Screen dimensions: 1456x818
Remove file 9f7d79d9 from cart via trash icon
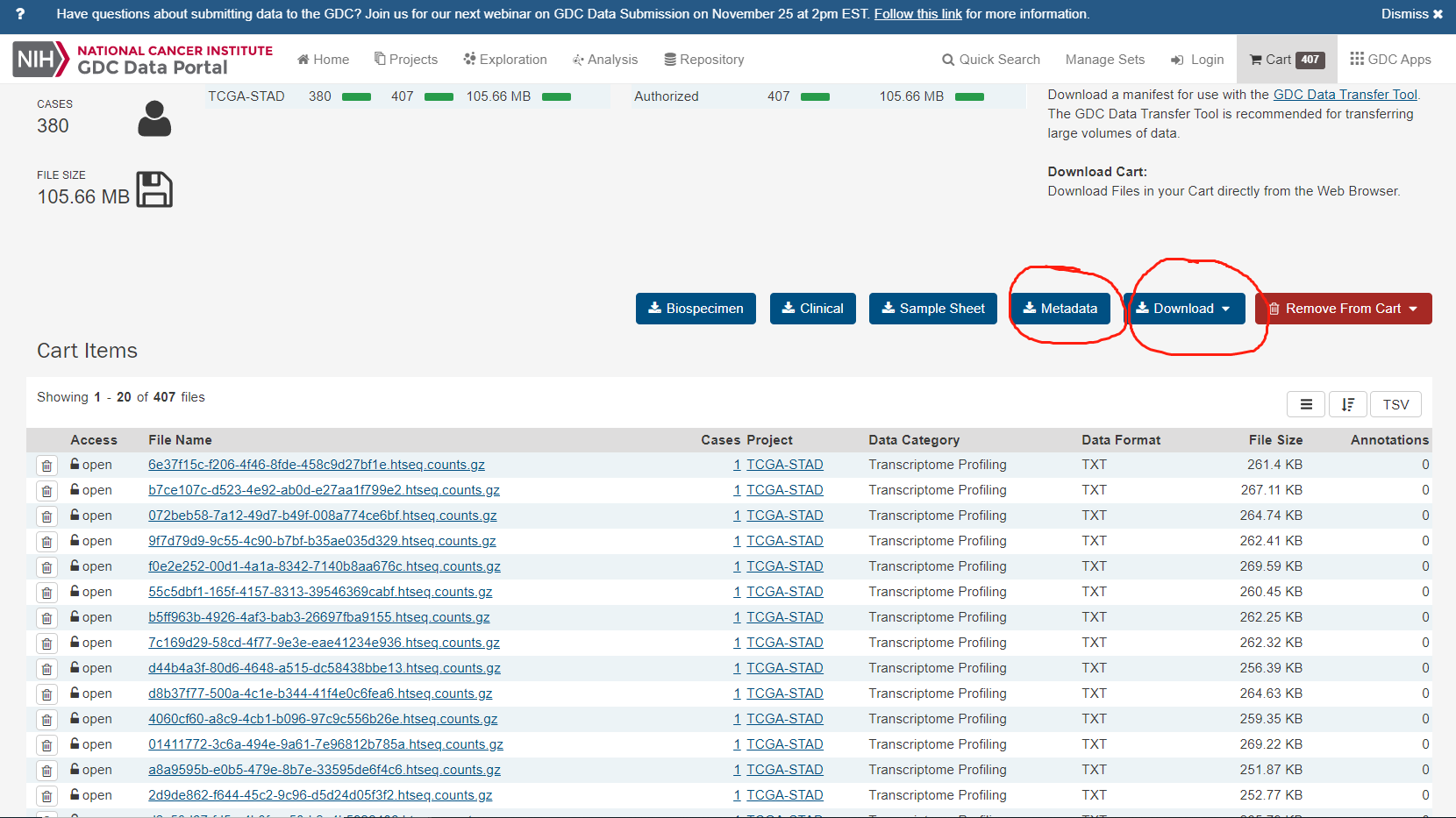(46, 542)
